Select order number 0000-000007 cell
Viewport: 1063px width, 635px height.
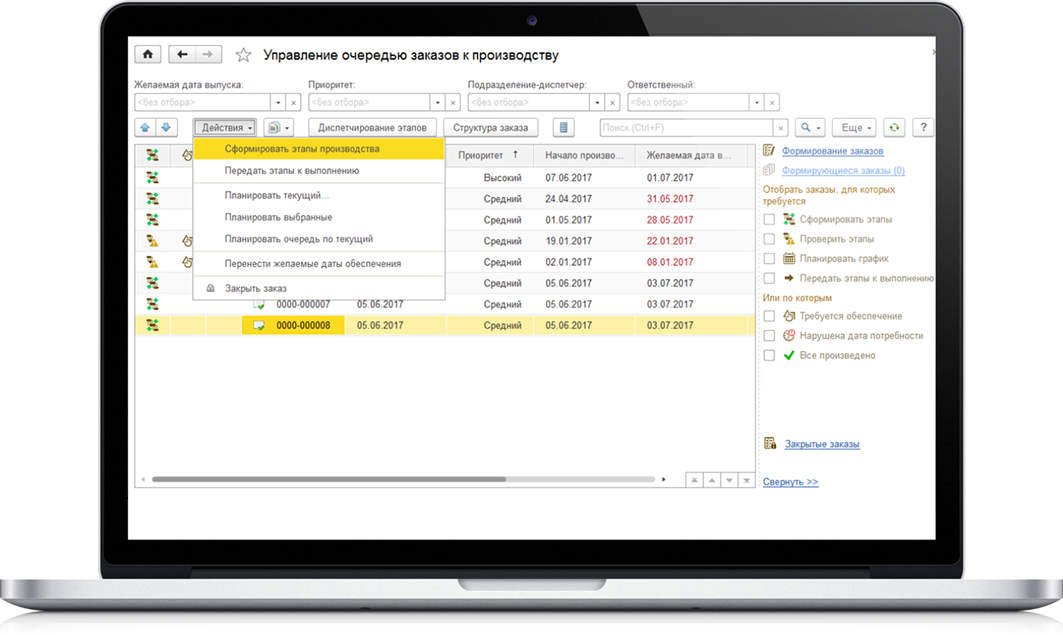pos(303,304)
